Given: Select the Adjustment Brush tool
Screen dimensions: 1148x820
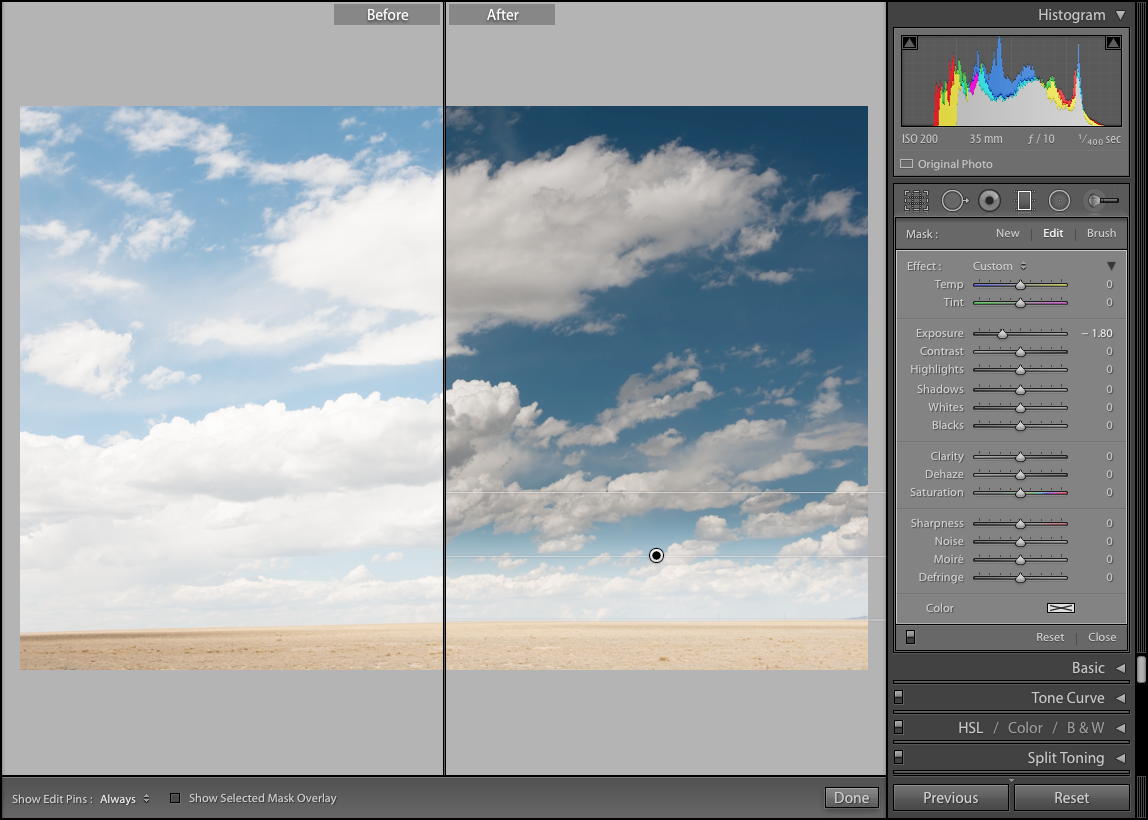Looking at the screenshot, I should (1098, 200).
